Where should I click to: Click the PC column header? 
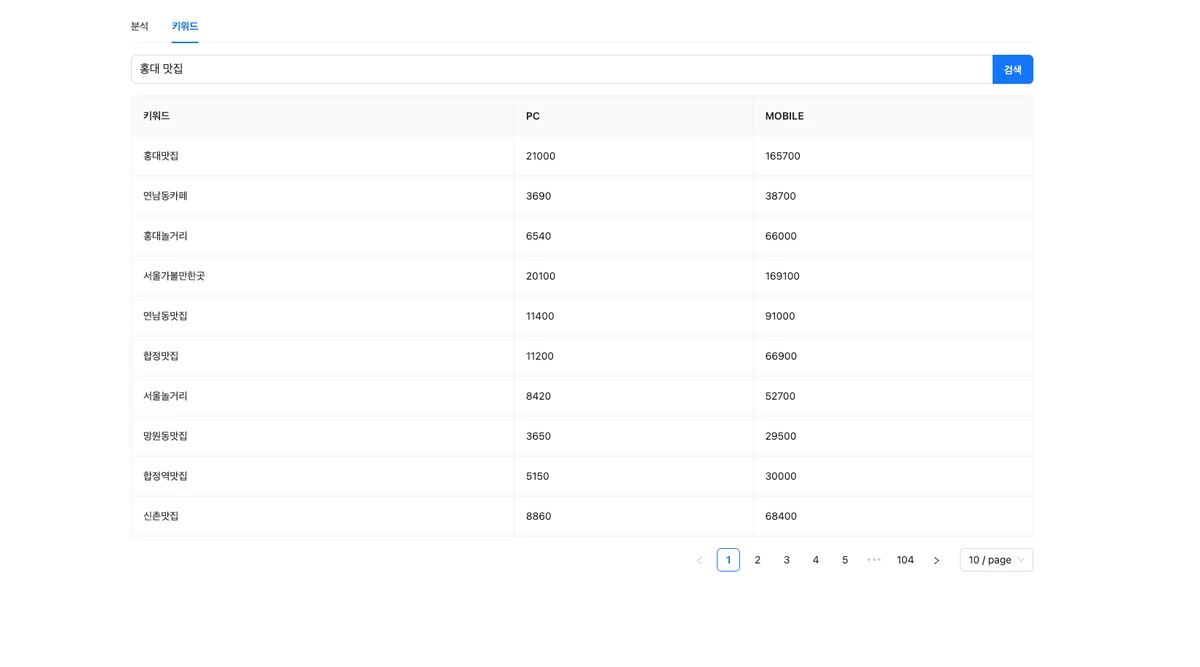634,116
